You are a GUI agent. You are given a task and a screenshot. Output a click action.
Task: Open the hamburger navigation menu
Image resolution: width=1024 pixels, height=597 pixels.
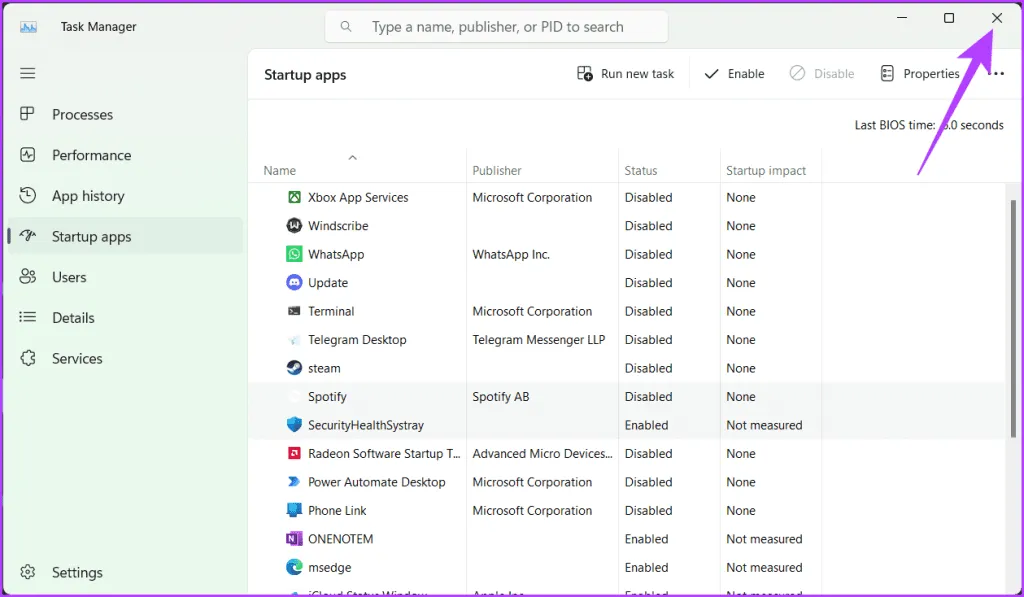[x=28, y=73]
